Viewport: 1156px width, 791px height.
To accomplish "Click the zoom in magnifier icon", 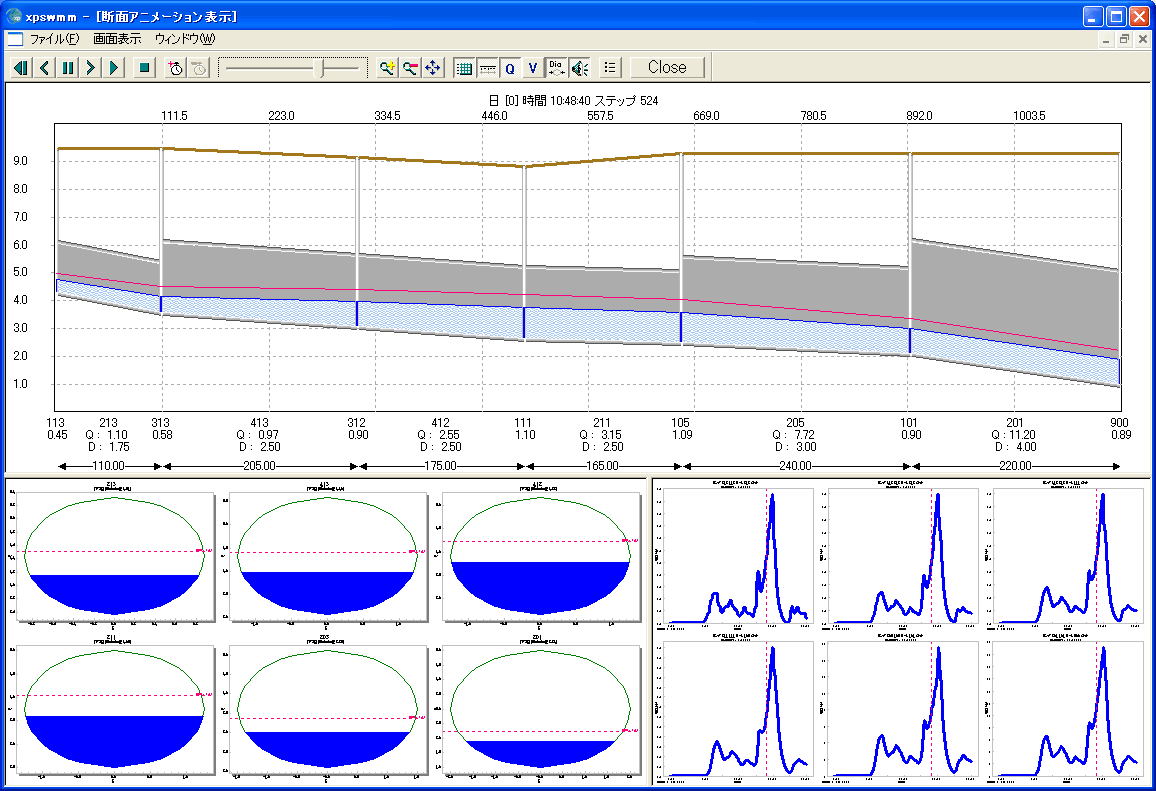I will tap(387, 68).
